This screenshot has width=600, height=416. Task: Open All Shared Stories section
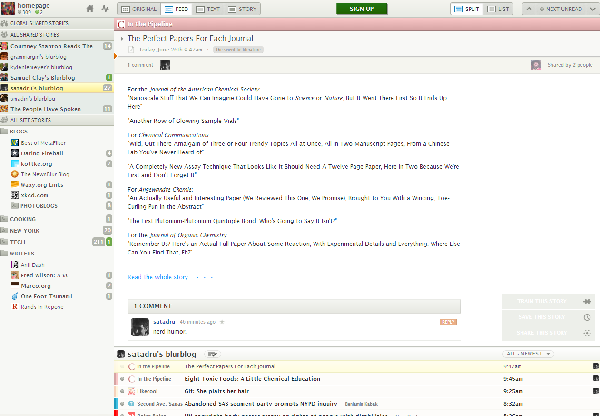point(57,34)
